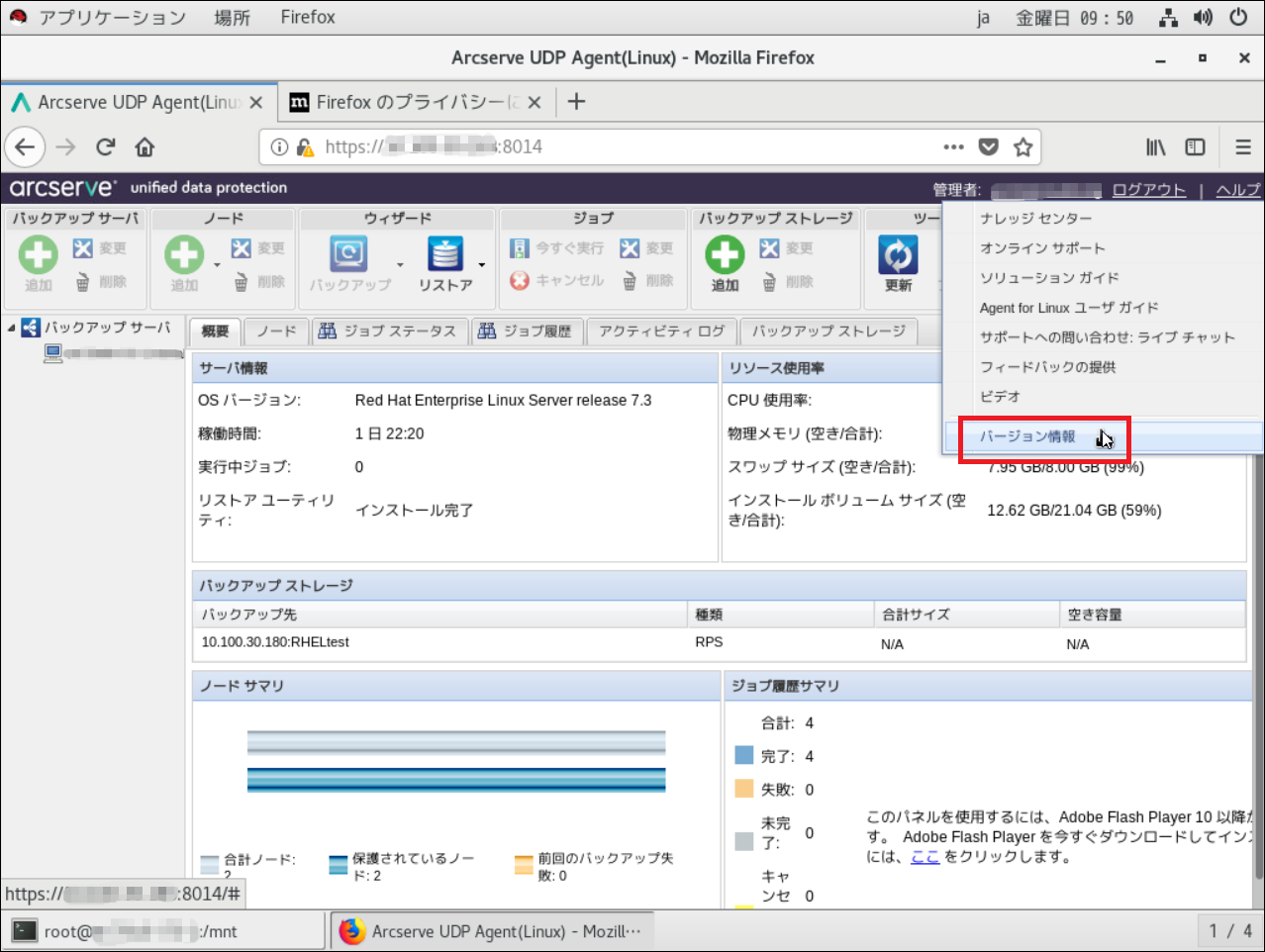Screen dimensions: 1265x952
Task: Click 変更 icon in the バックアップ サーバ group
Action: [83, 248]
